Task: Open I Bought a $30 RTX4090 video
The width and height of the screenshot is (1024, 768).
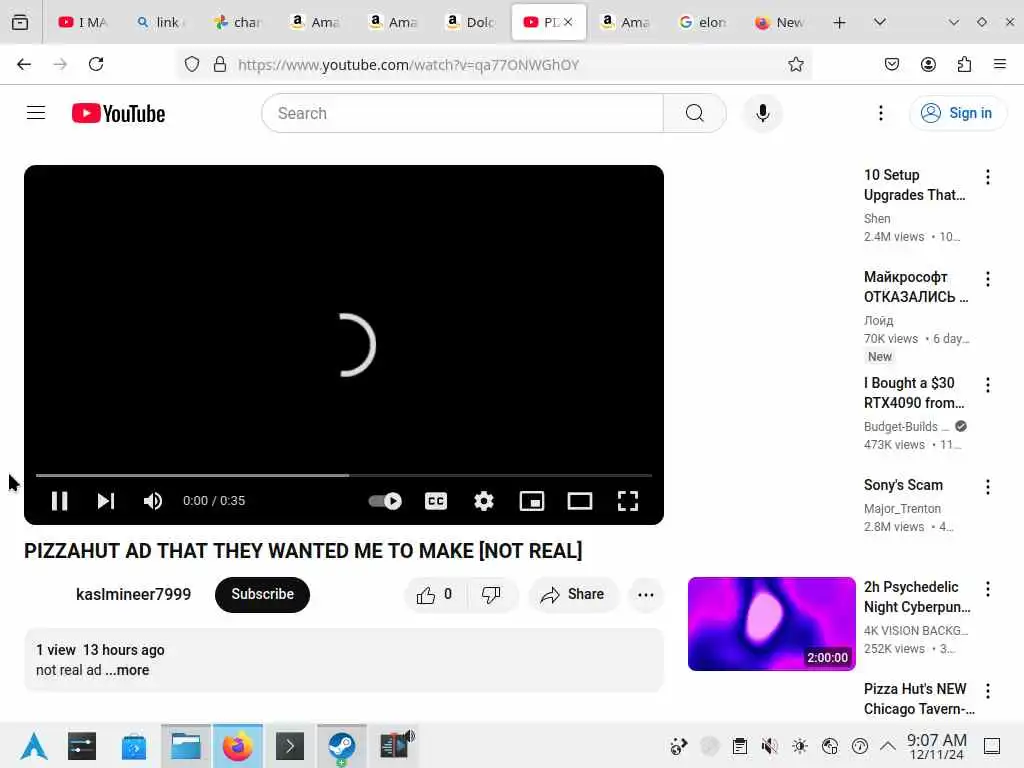Action: pos(914,392)
